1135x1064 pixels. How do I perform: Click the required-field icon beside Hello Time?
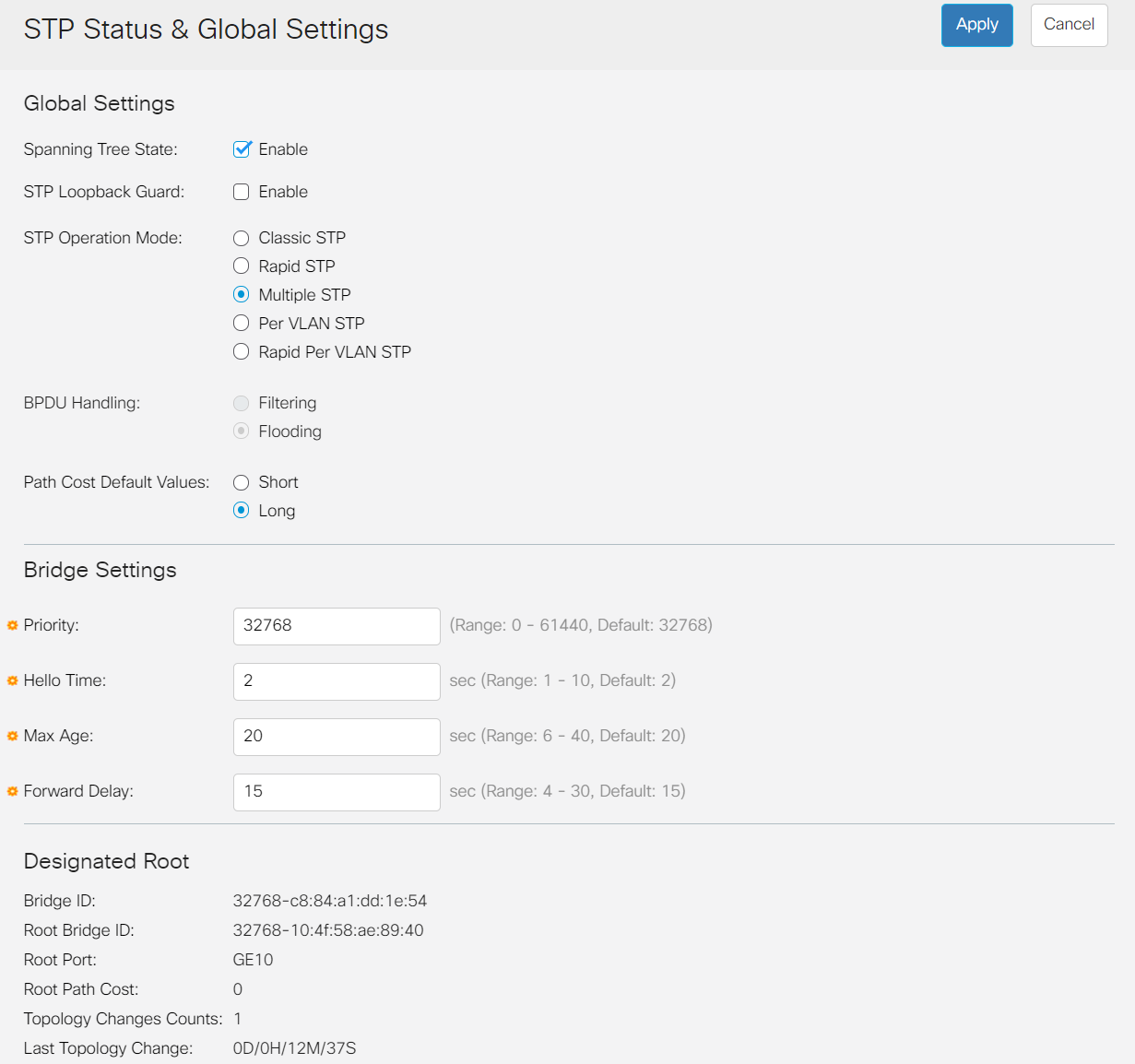[13, 680]
